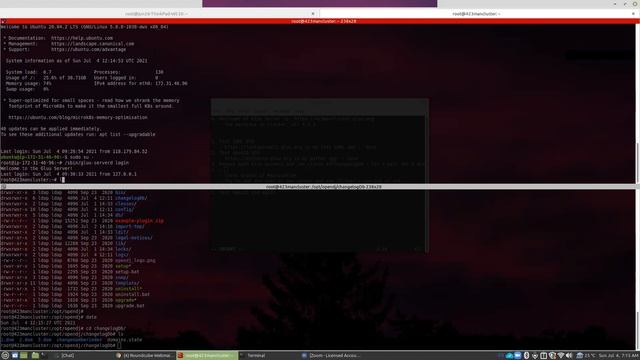Click the 'apt list --upgradable' hint line
640x360 pixels.
coord(78,134)
